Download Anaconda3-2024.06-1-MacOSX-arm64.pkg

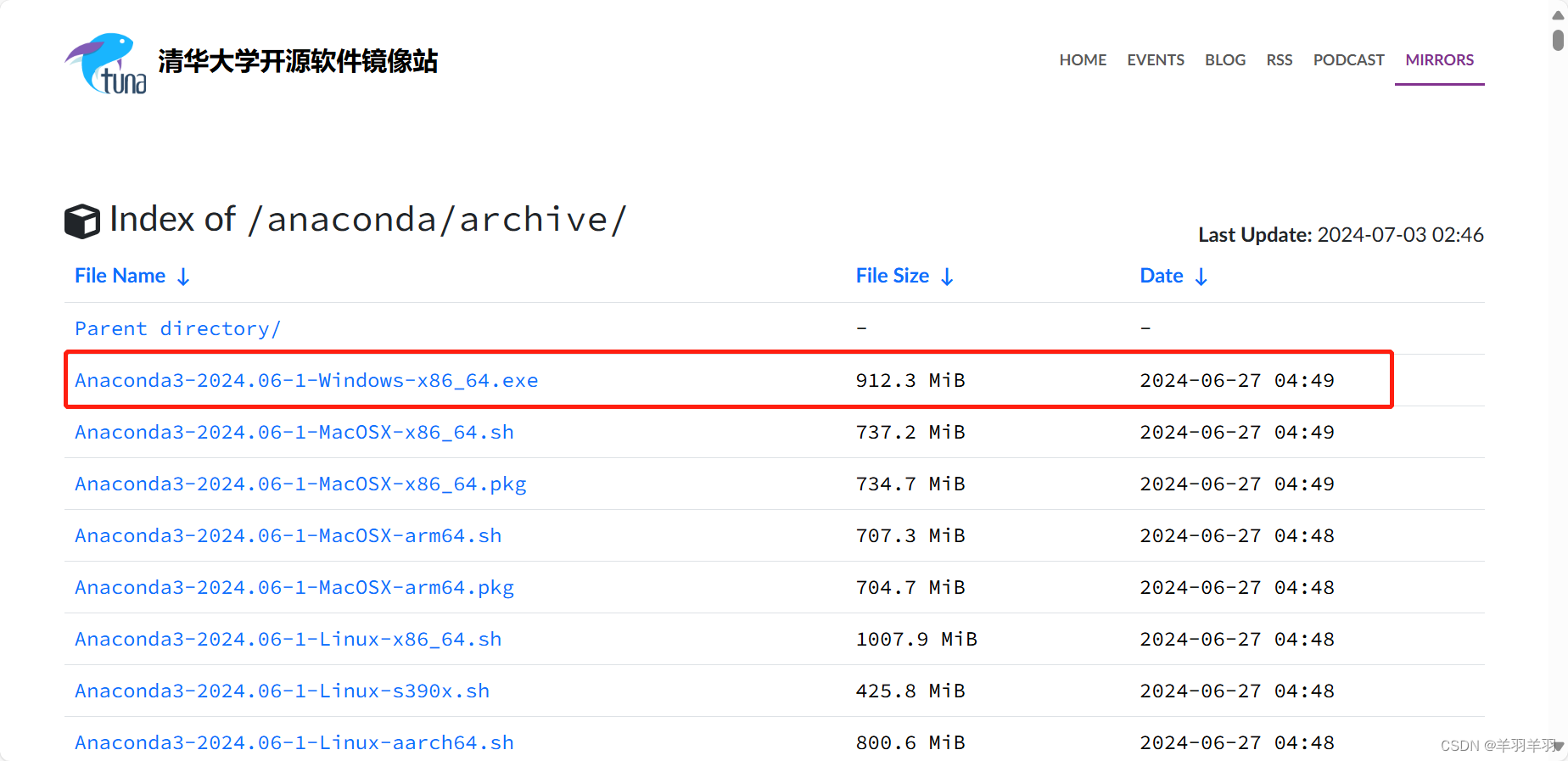[294, 587]
